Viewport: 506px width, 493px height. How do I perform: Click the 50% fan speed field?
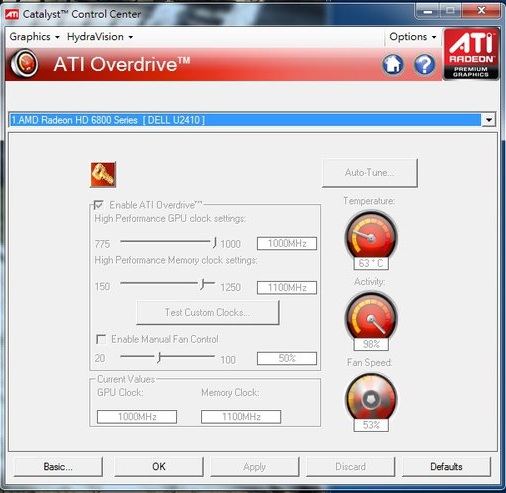(287, 358)
